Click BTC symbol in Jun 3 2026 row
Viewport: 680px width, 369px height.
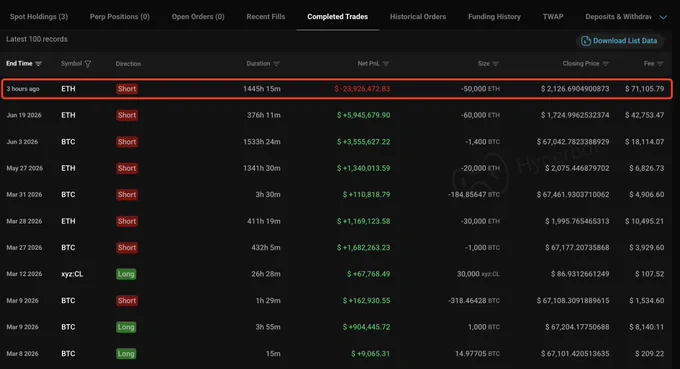[x=68, y=142]
